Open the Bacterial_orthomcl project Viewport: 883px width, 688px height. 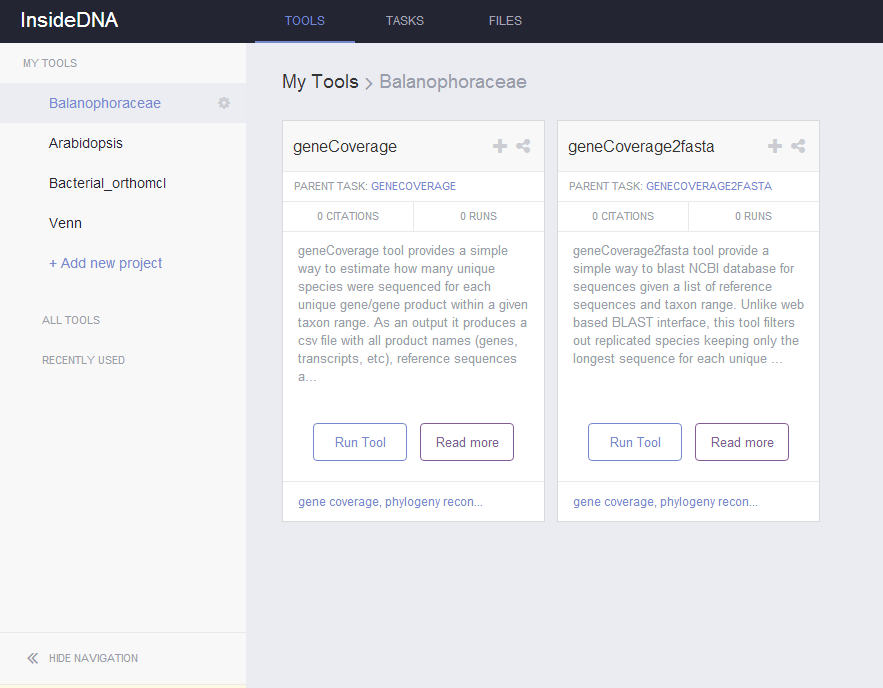(108, 183)
